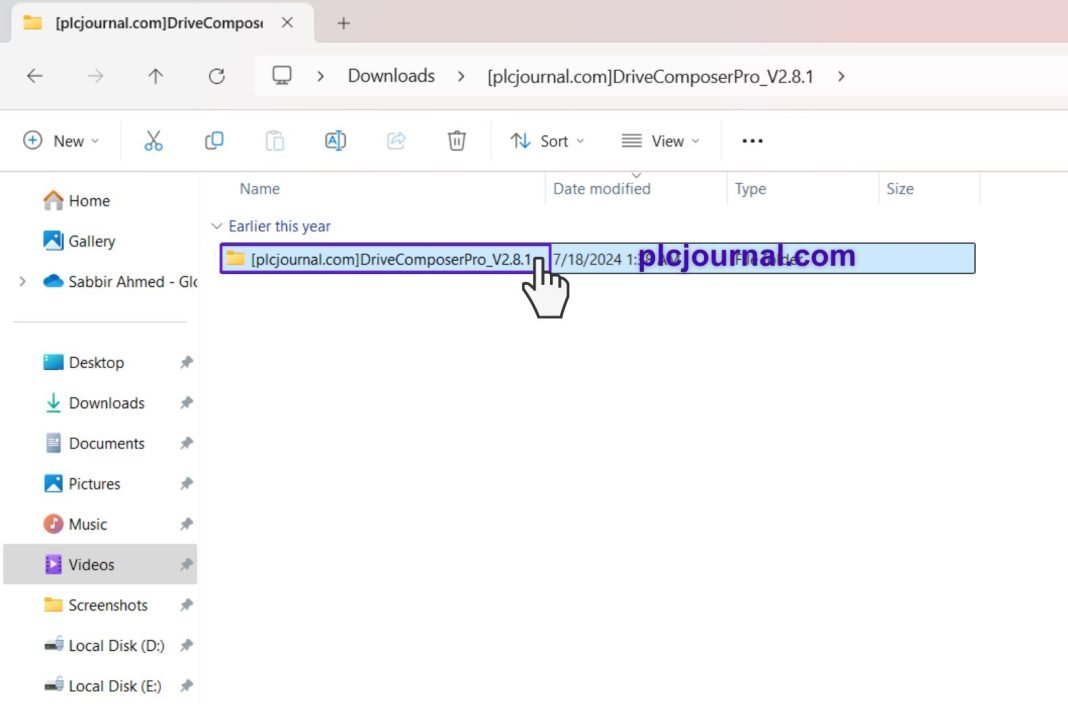This screenshot has width=1068, height=704.
Task: Click Downloads in the address breadcrumb
Action: click(391, 76)
